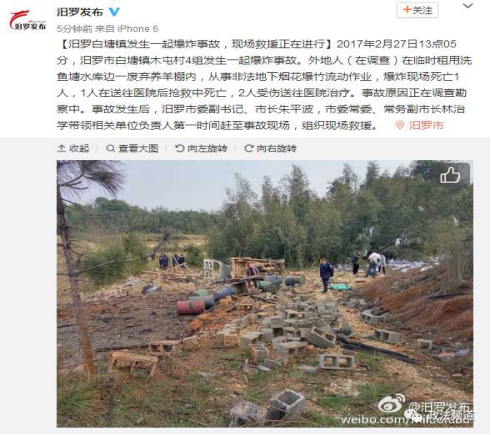Screen dimensions: 491x435
Task: Click the collapse up-arrow icon
Action: [x=61, y=148]
